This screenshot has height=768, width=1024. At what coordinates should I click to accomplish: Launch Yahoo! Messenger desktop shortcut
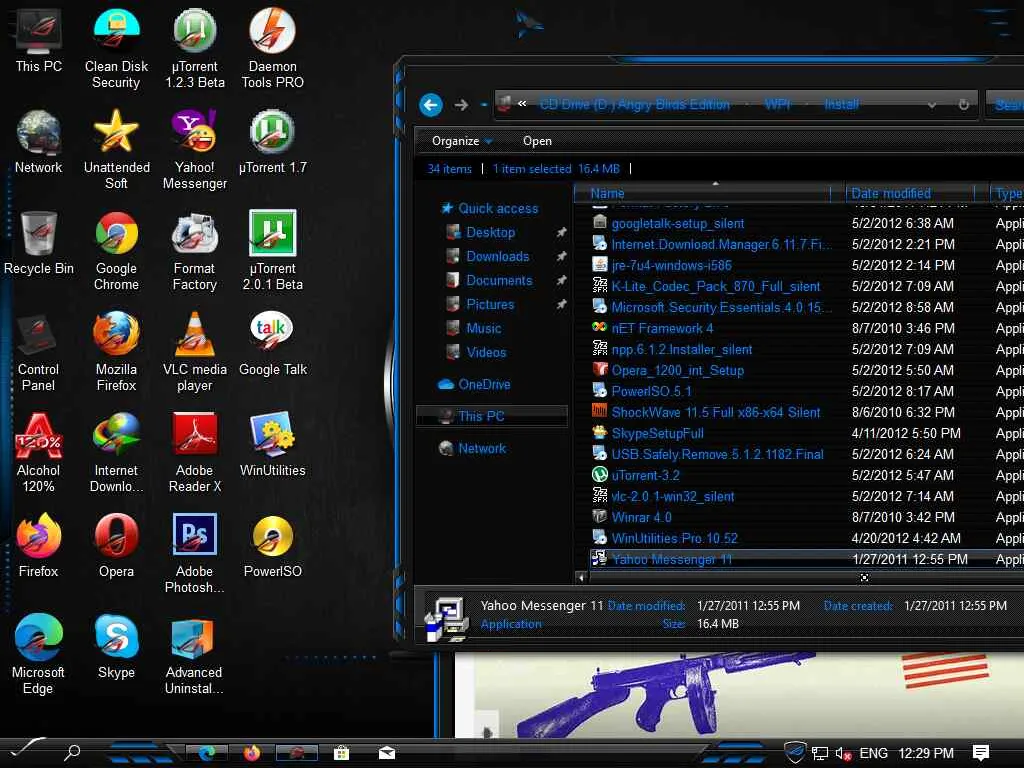(x=195, y=150)
